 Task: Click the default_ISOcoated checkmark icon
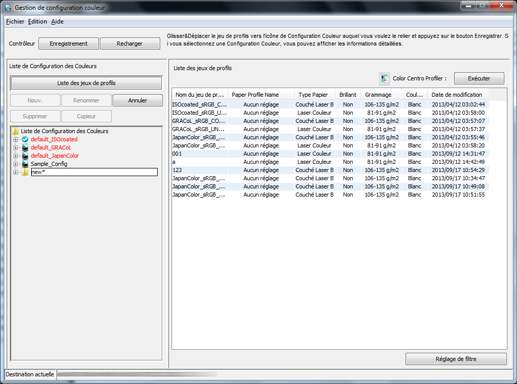[25, 139]
